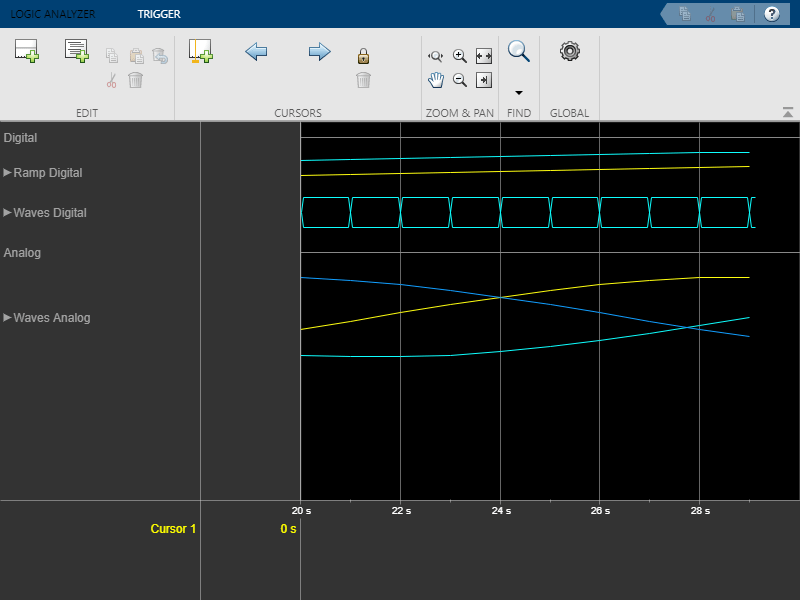
Task: Enable the Pan hand tool
Action: [436, 80]
